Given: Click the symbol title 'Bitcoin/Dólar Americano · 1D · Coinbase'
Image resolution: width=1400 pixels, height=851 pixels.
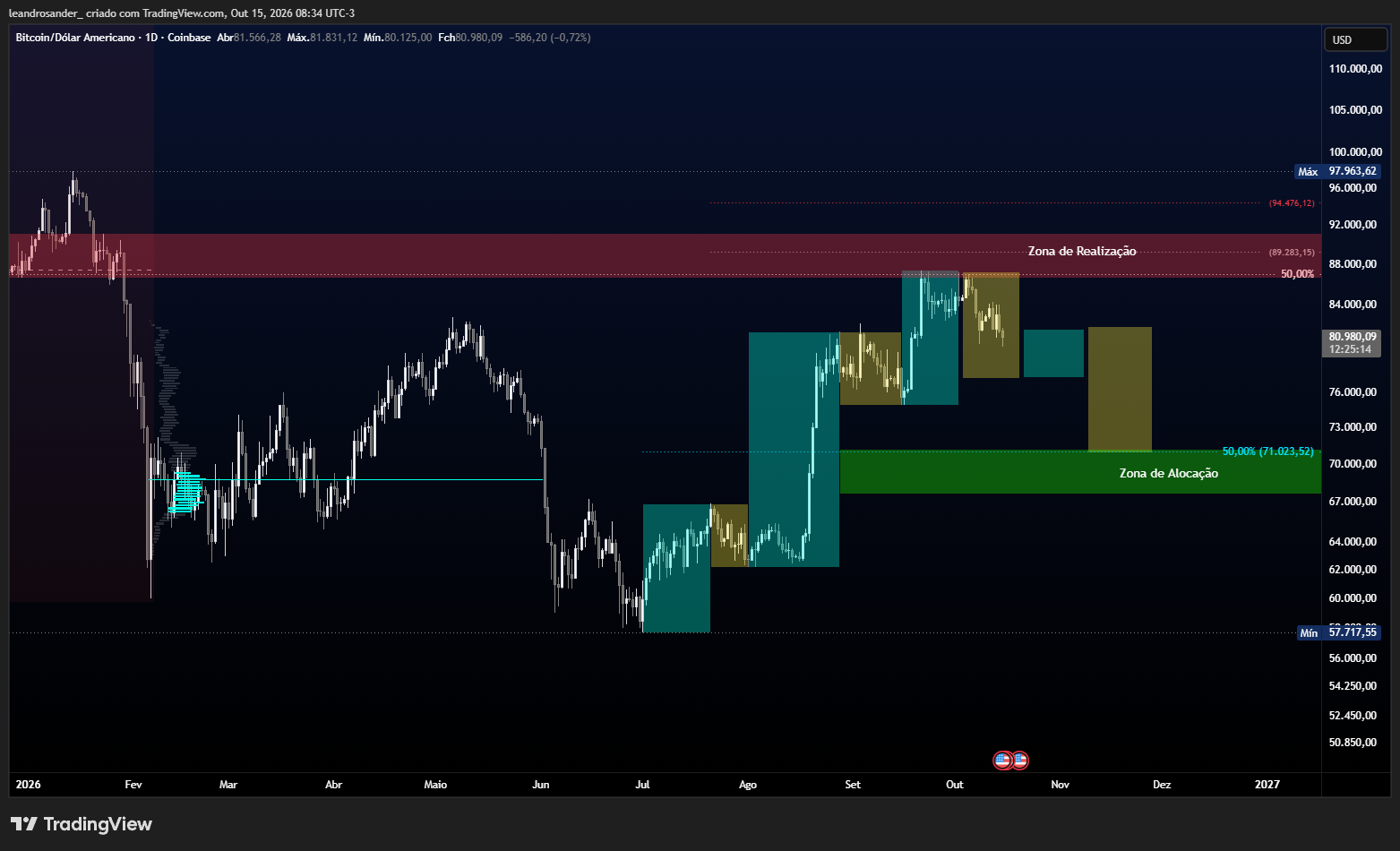Looking at the screenshot, I should (113, 38).
